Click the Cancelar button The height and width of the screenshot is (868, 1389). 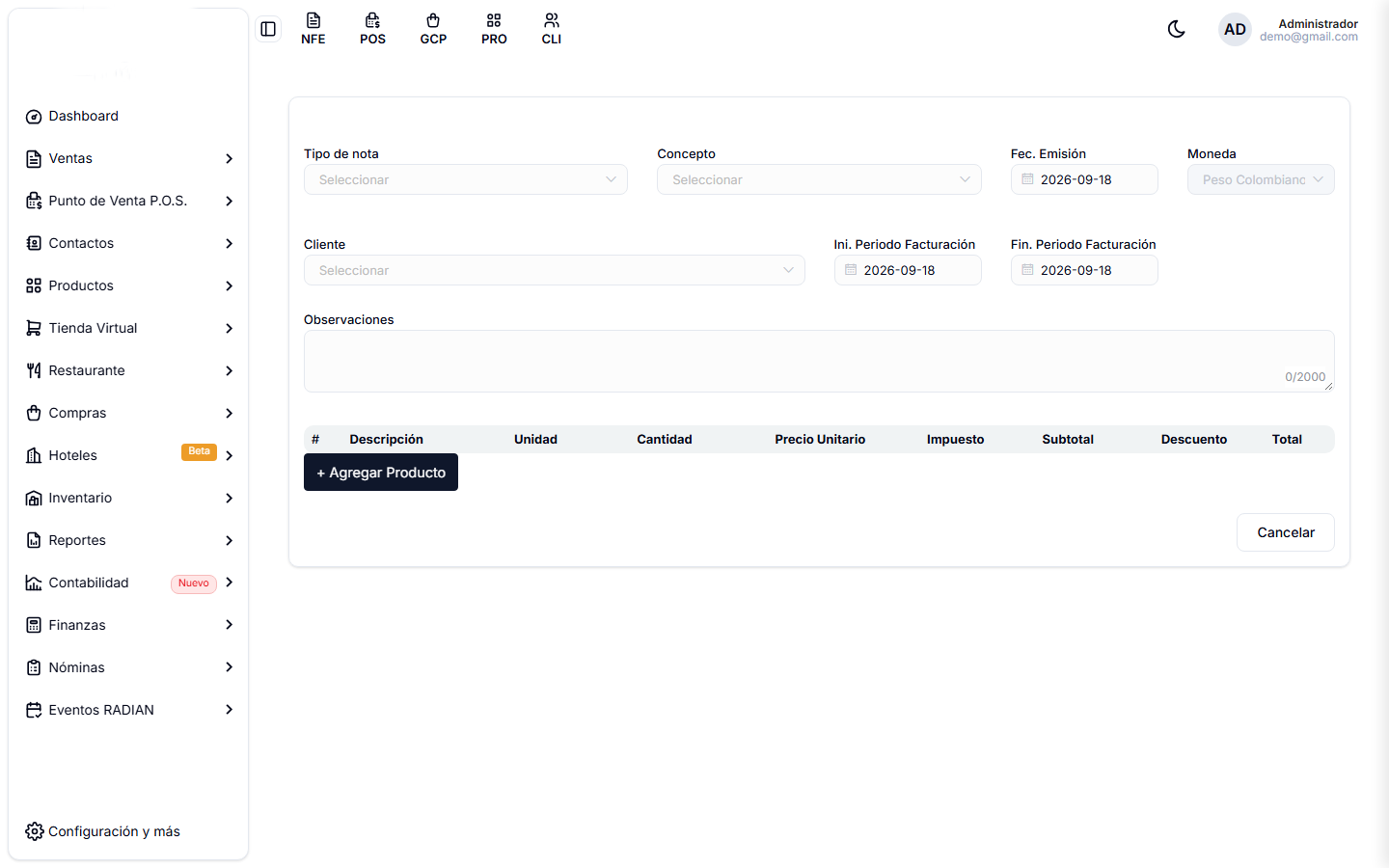[x=1286, y=532]
